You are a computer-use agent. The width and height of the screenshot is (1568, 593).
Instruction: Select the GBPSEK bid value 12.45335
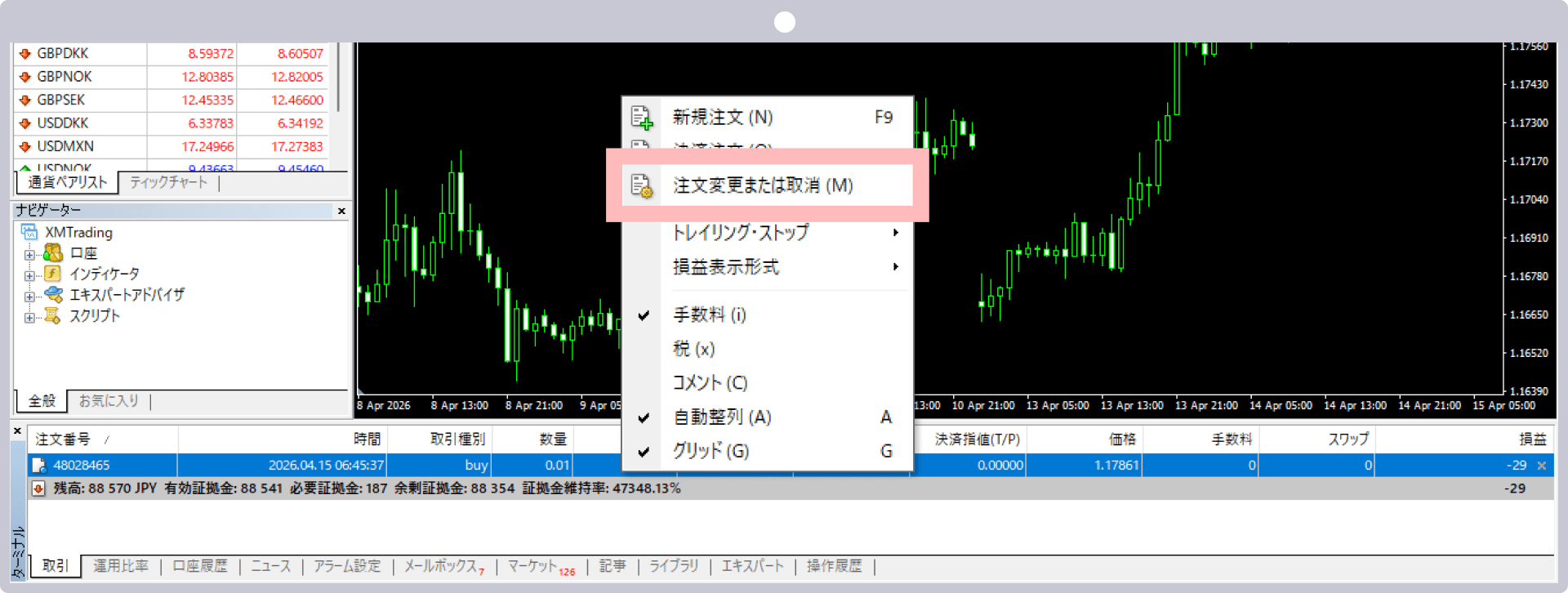pos(207,100)
